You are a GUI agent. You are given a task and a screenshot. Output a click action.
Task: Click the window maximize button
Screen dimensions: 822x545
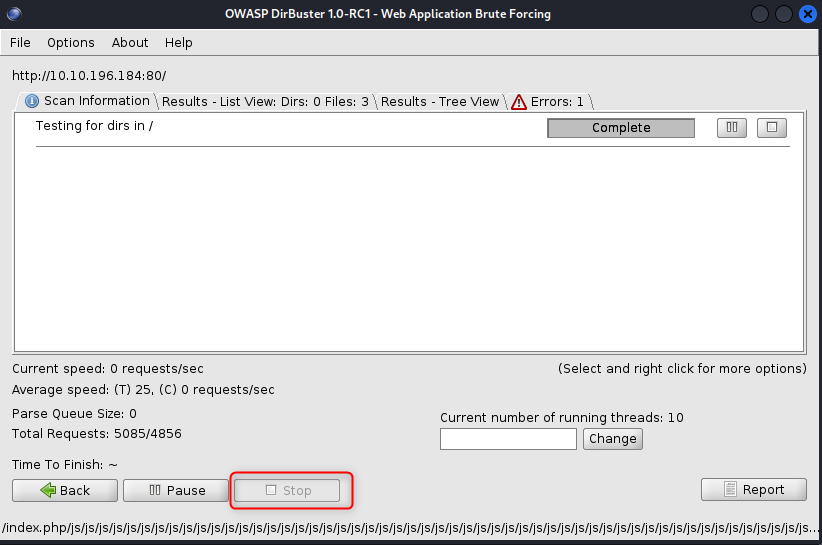783,14
